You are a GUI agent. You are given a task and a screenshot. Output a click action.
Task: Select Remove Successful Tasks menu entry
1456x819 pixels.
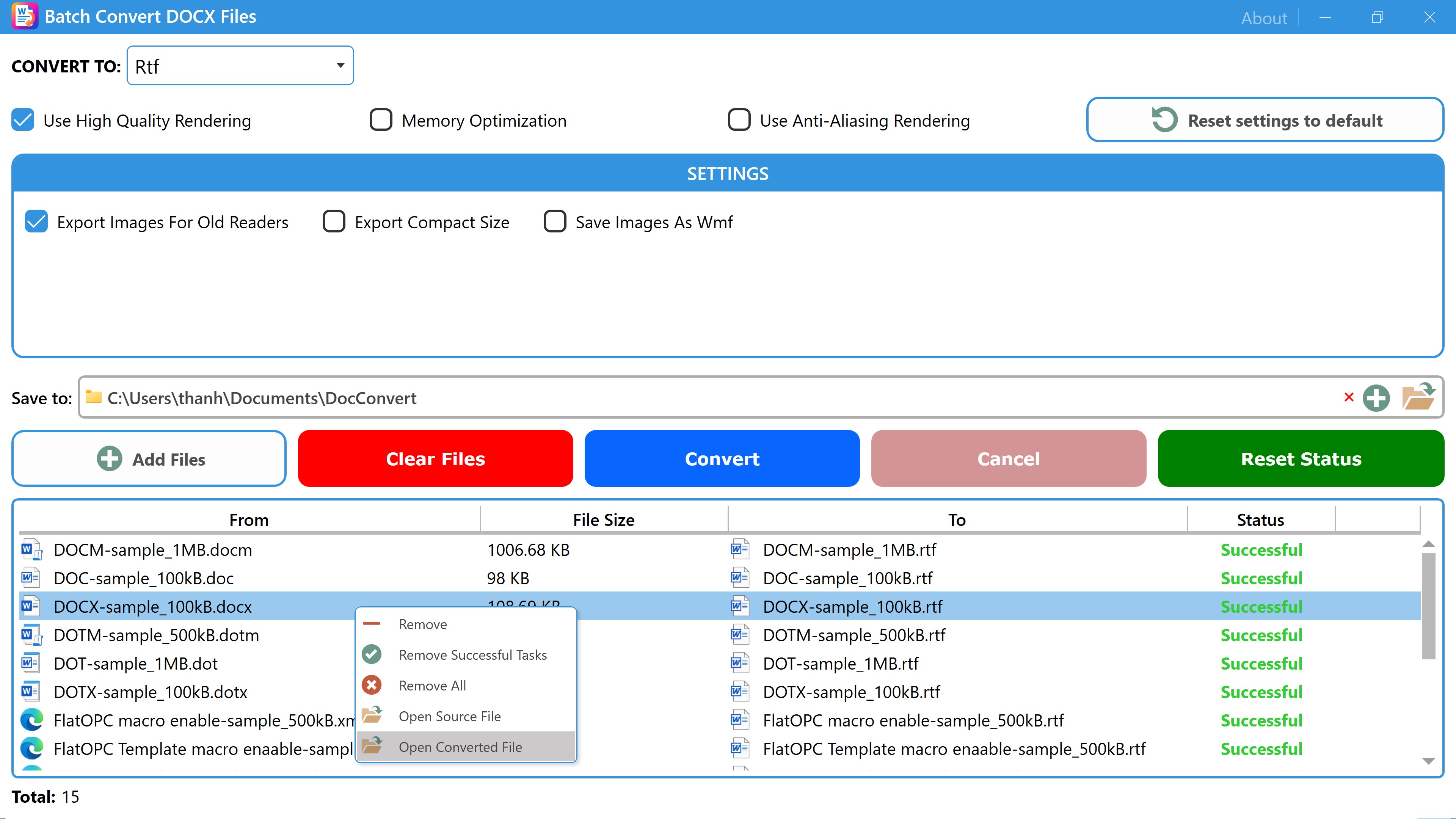[472, 654]
